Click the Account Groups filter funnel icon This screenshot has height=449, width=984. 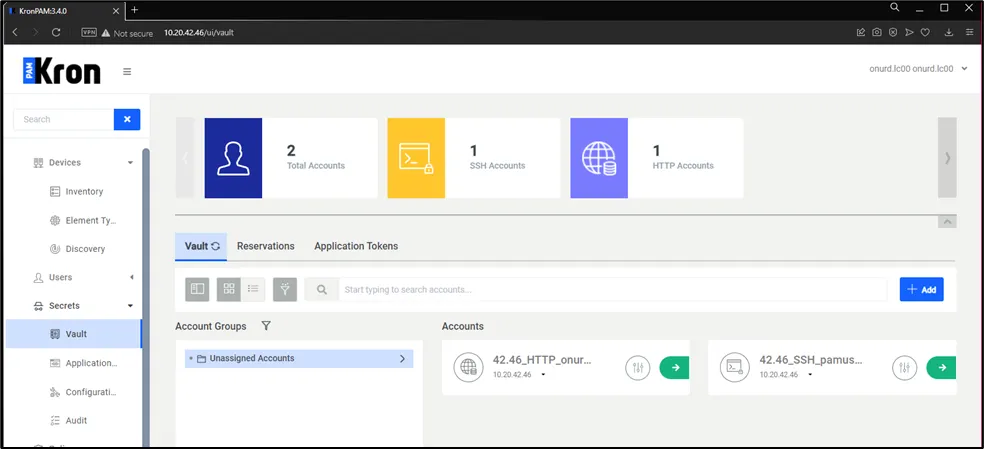(266, 326)
